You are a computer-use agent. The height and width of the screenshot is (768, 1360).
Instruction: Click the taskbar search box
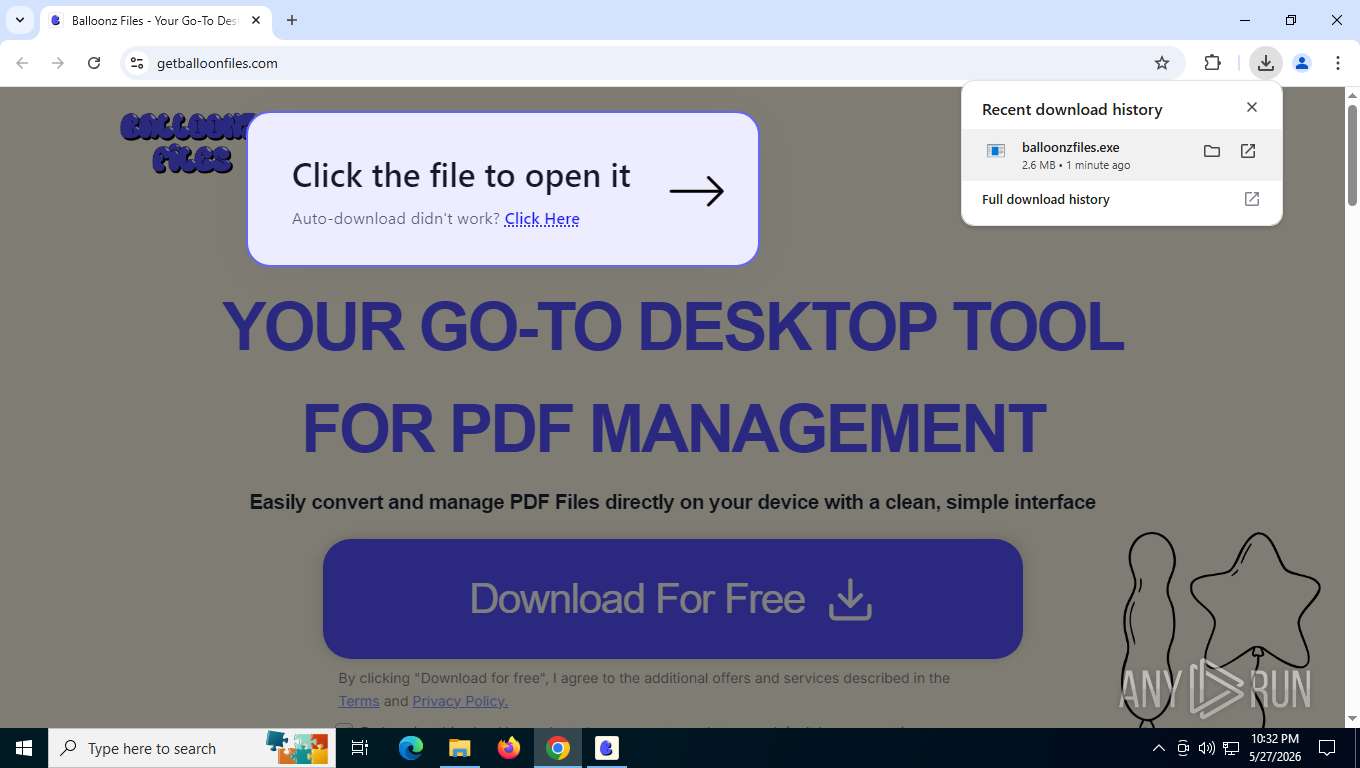click(x=191, y=748)
